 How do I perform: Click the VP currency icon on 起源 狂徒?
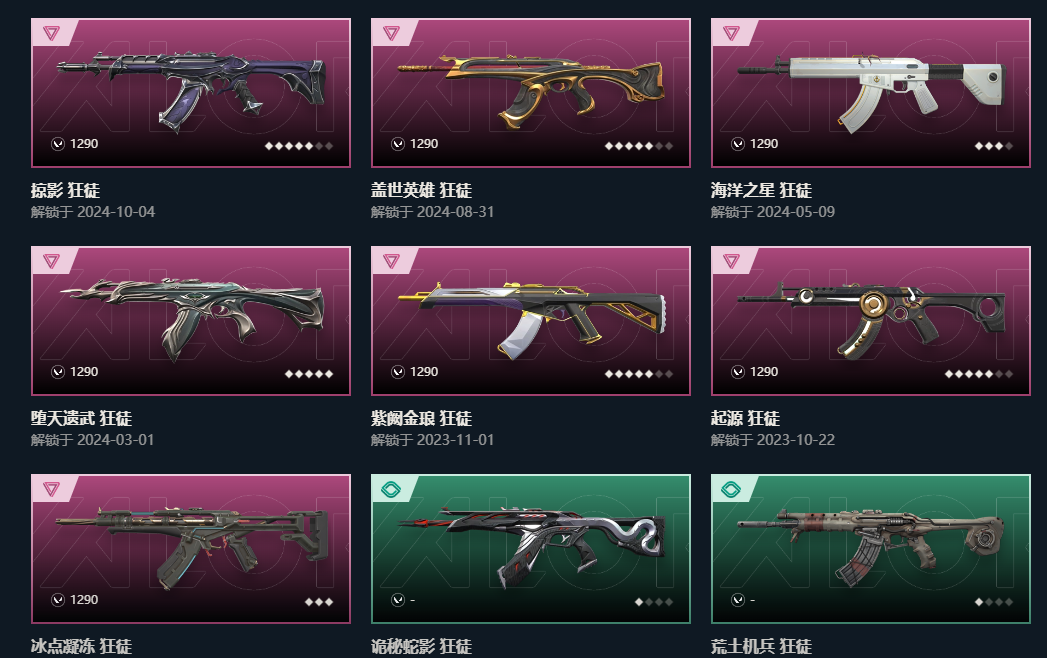(738, 372)
